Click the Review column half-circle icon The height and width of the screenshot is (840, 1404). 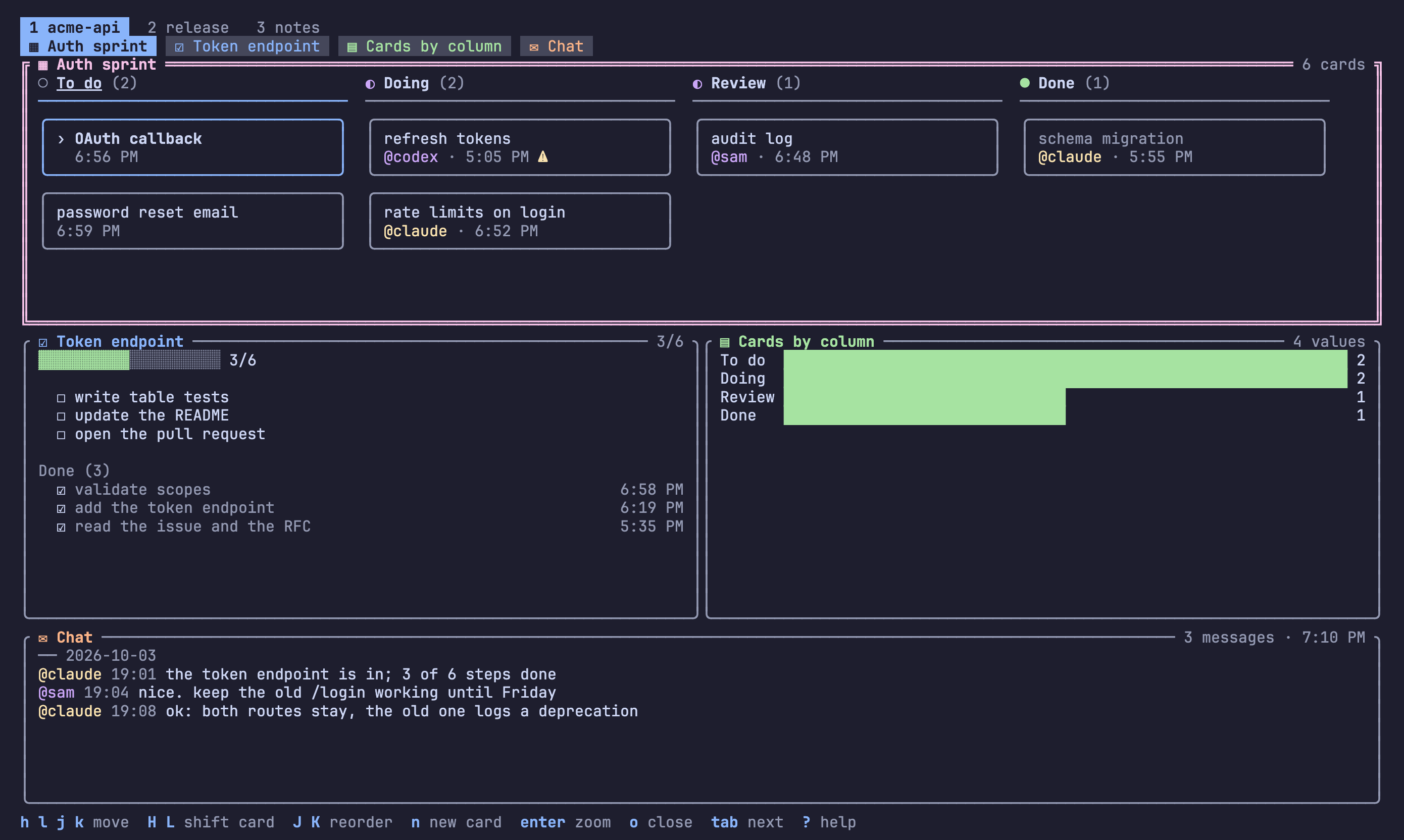tap(697, 84)
